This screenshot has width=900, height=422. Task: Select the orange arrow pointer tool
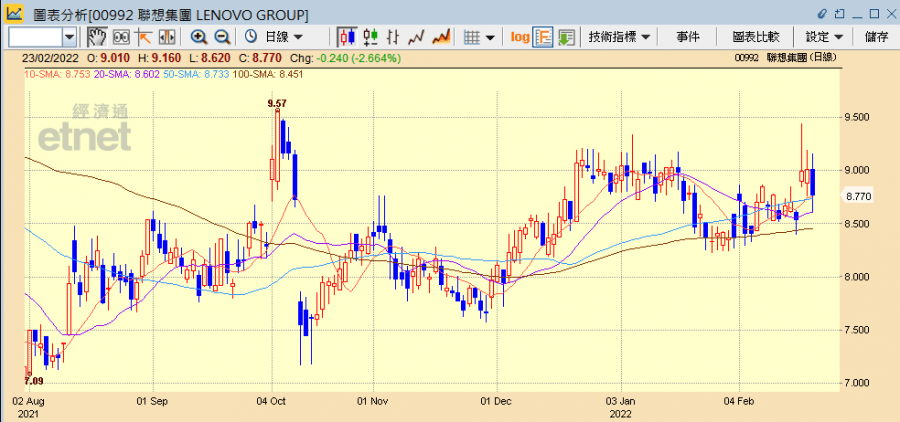143,37
